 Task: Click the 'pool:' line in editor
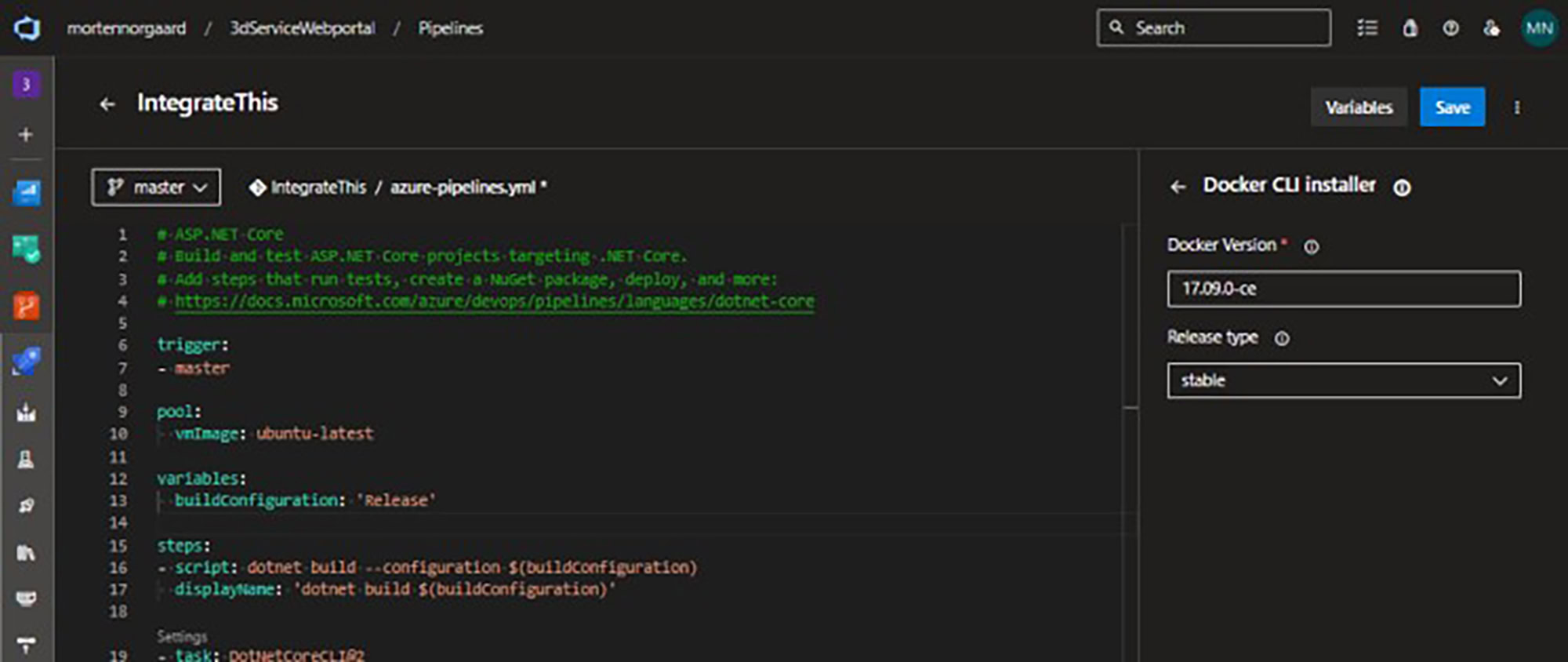pyautogui.click(x=179, y=412)
